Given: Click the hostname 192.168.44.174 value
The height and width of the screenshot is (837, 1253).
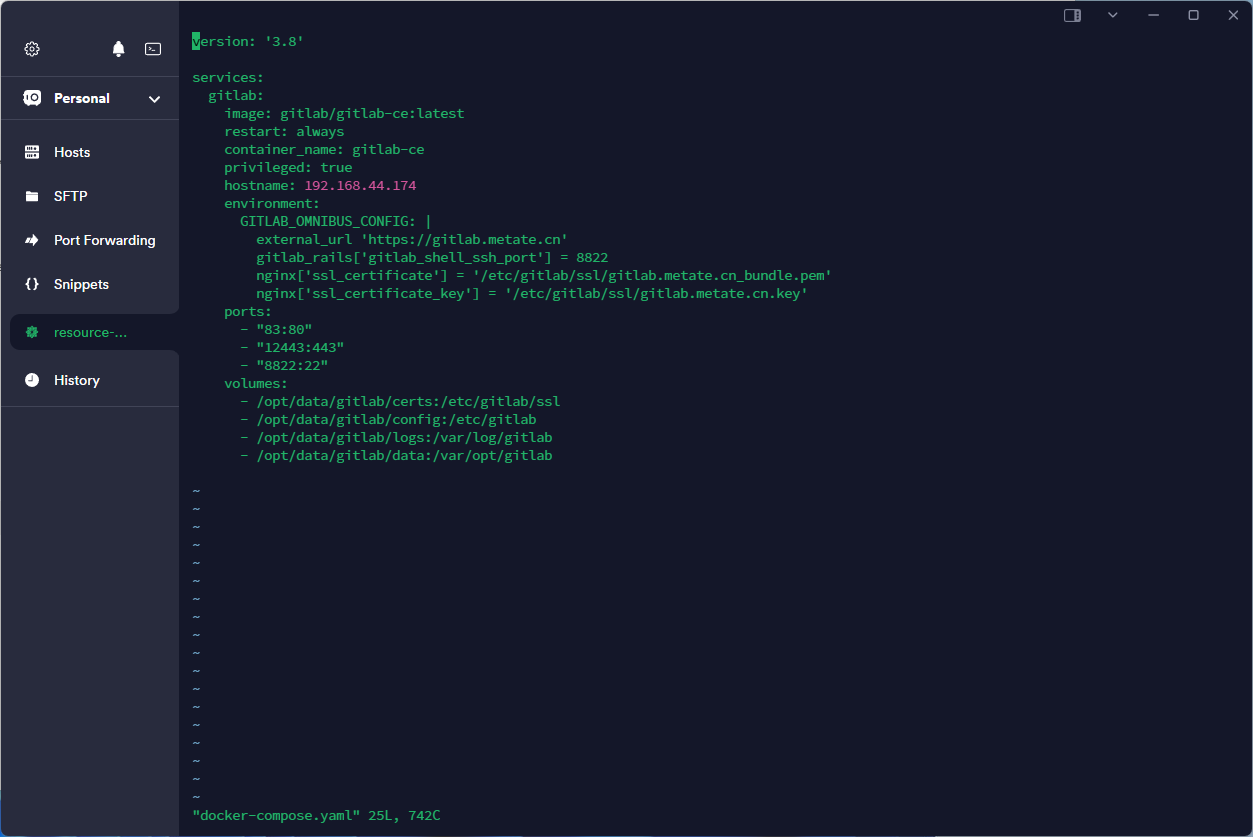Looking at the screenshot, I should pos(360,185).
